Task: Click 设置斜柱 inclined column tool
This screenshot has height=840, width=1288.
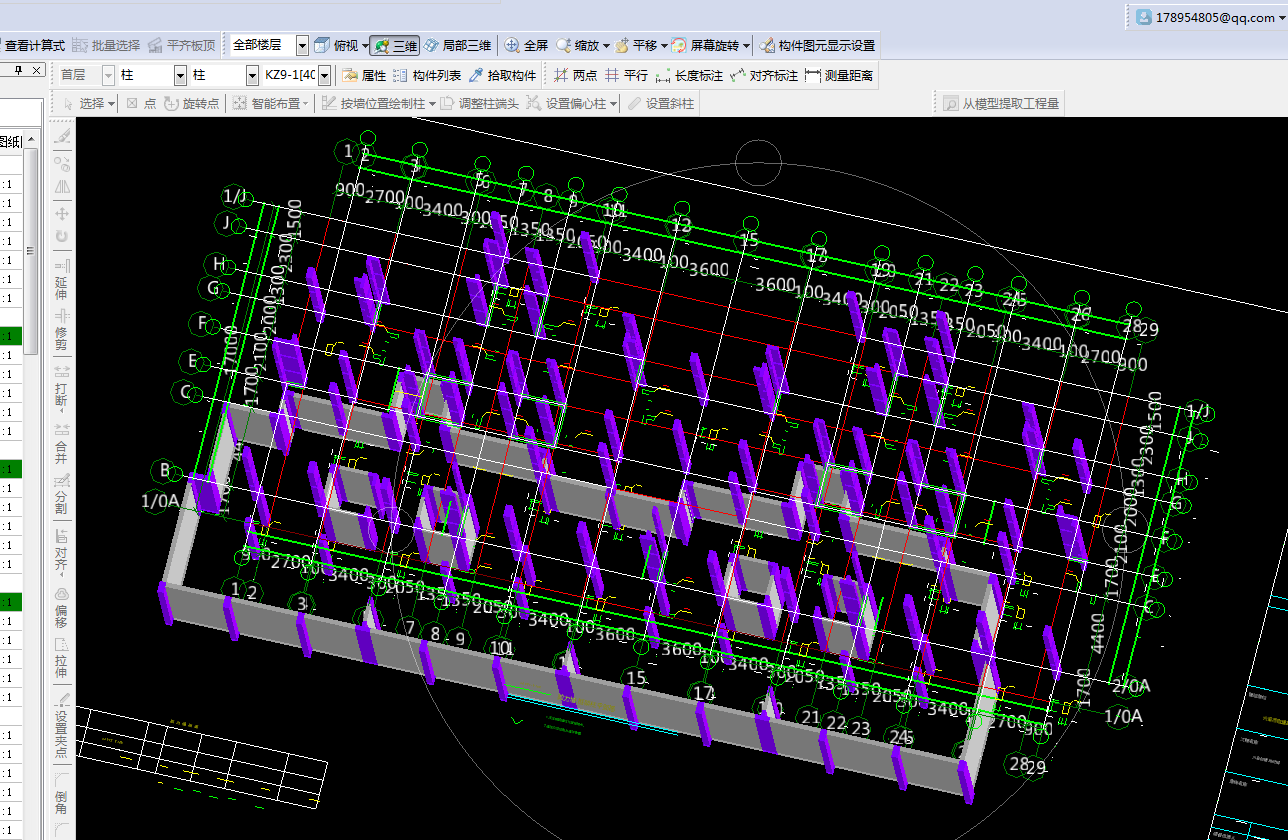Action: 659,103
